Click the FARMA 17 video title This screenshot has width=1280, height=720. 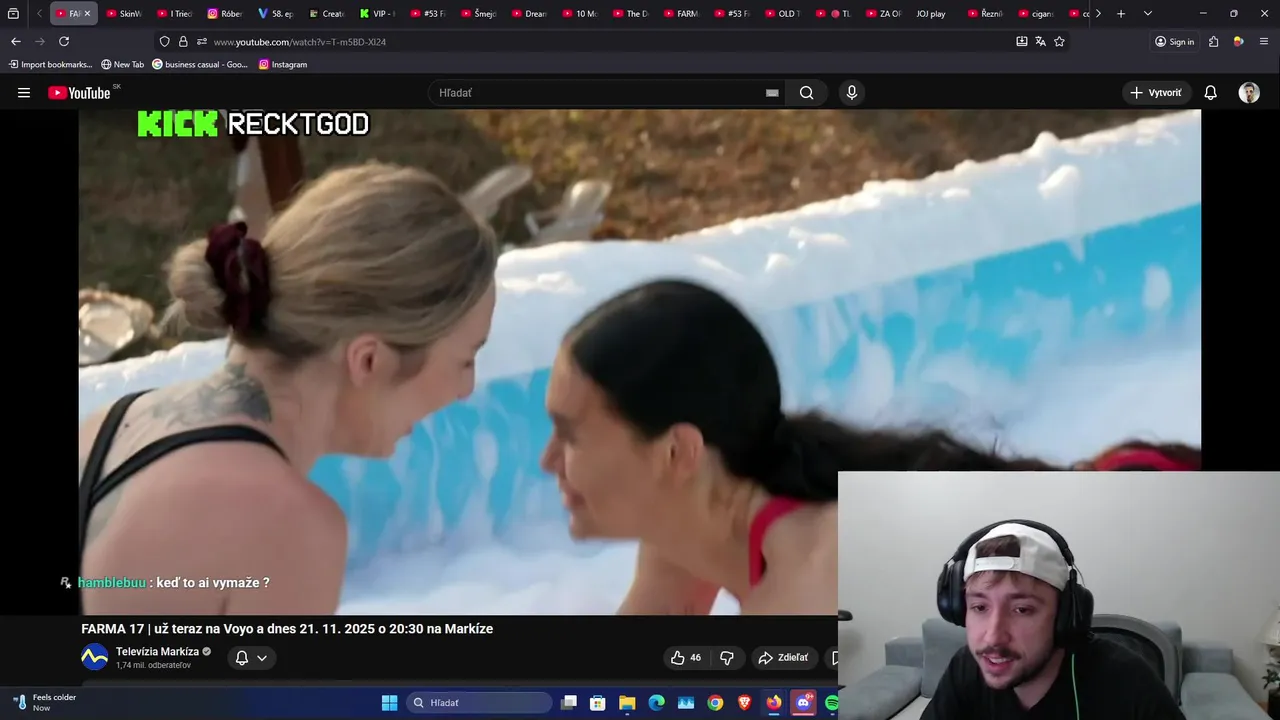[287, 629]
